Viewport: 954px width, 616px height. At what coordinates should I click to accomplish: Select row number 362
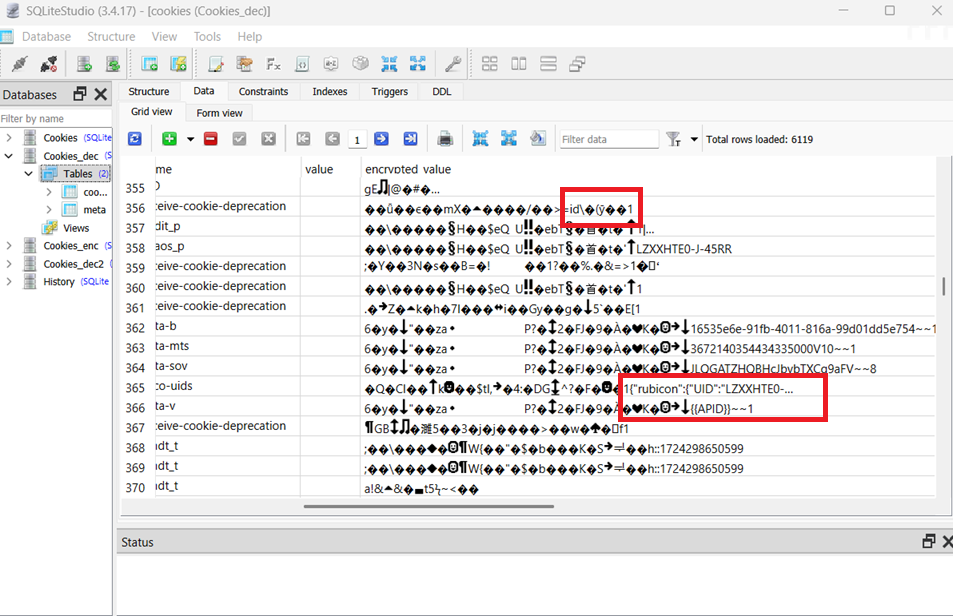point(135,328)
